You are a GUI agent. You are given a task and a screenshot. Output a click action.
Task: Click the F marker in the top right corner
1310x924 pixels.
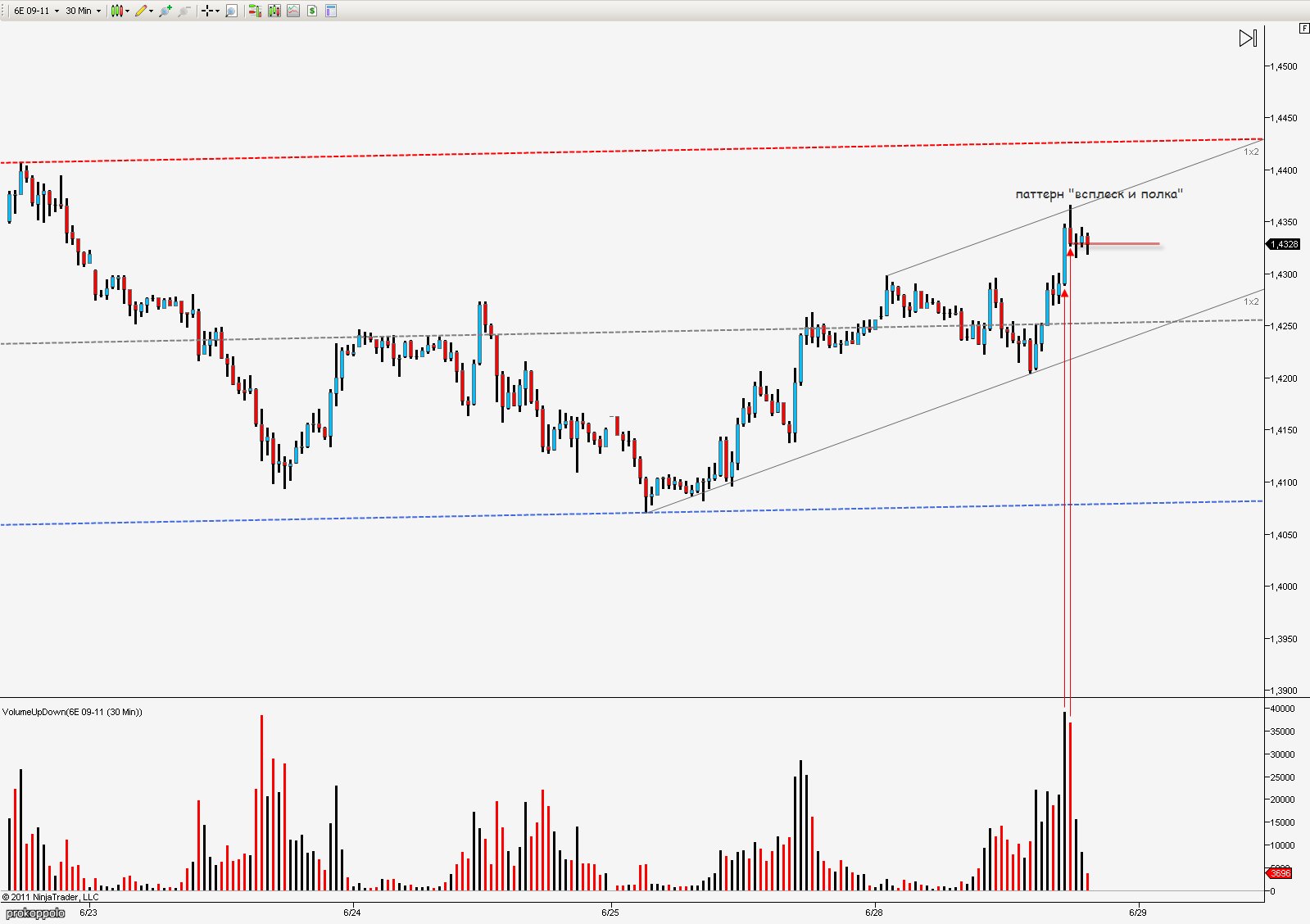(1304, 28)
